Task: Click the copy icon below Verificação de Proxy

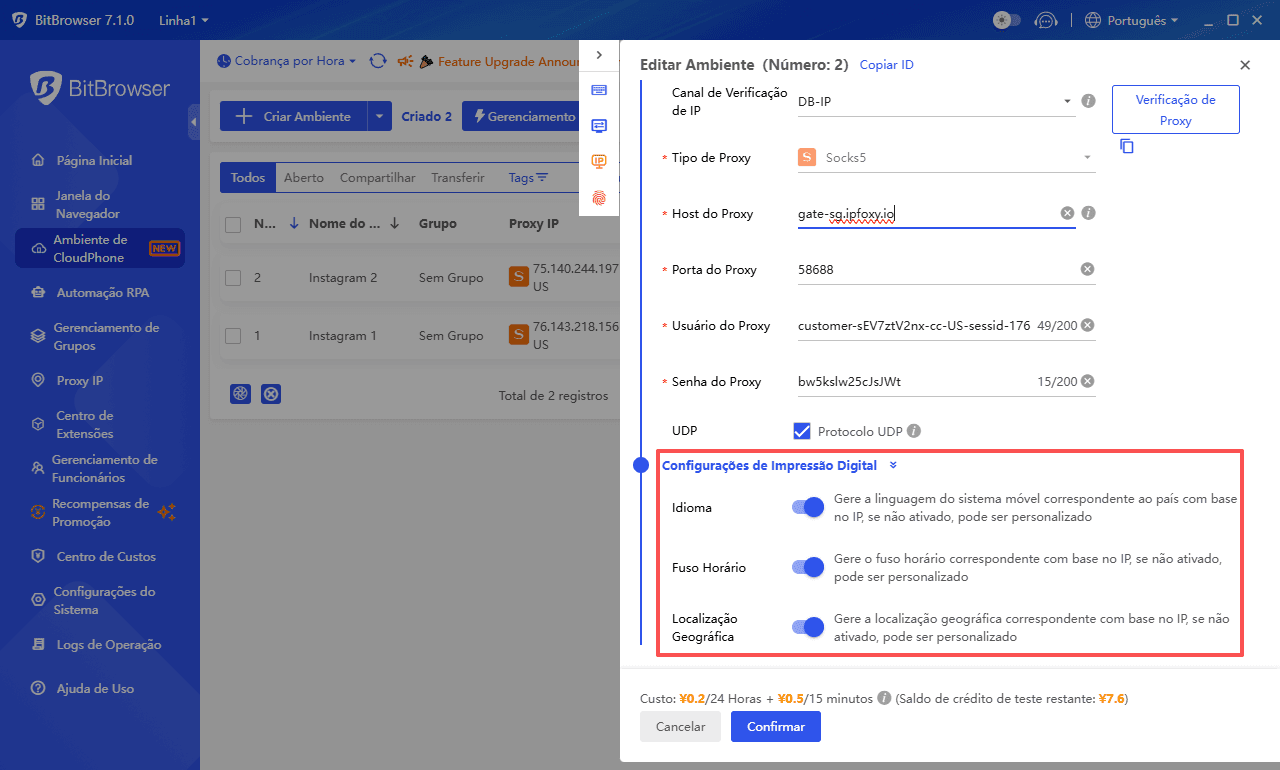Action: point(1127,147)
